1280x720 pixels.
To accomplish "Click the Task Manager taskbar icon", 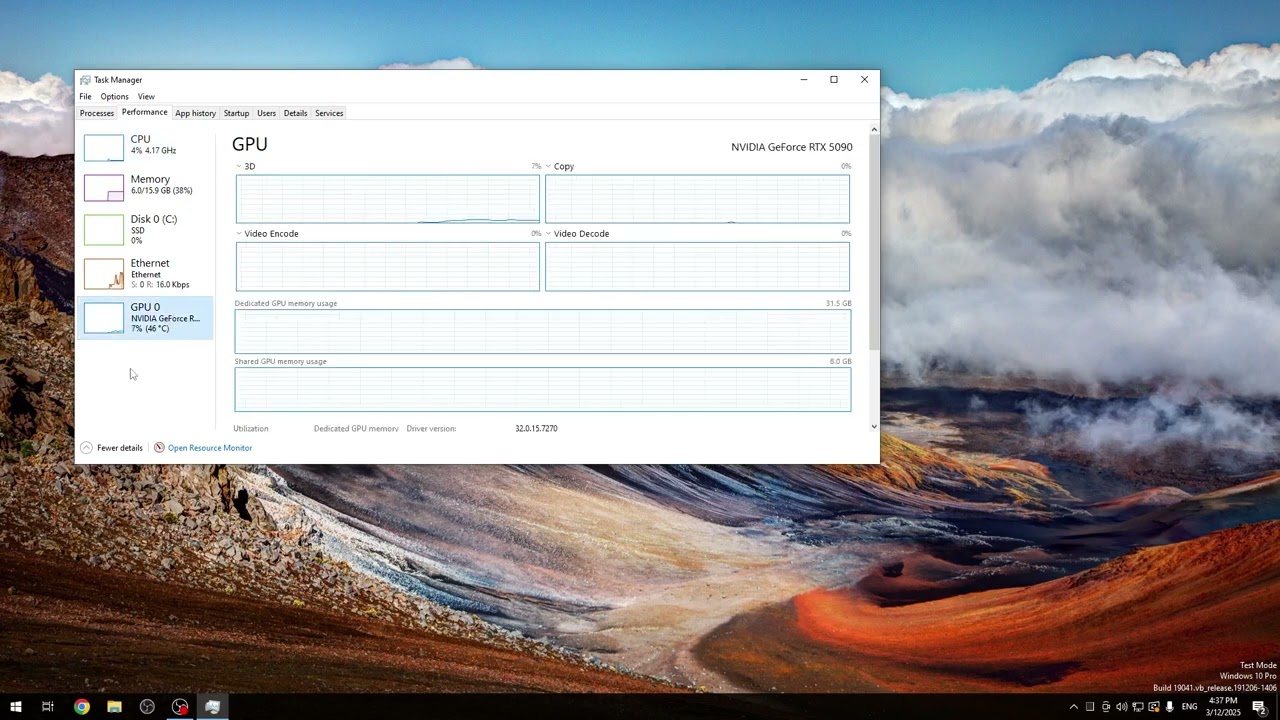I will [x=212, y=707].
